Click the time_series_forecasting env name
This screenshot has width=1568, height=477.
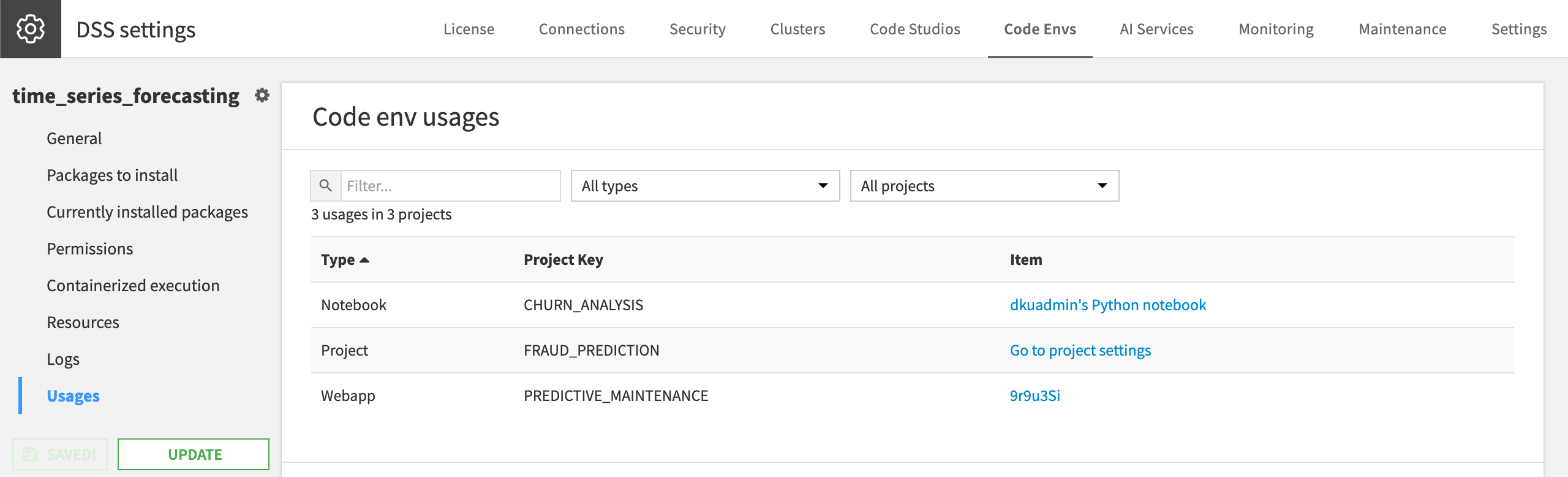(x=126, y=96)
